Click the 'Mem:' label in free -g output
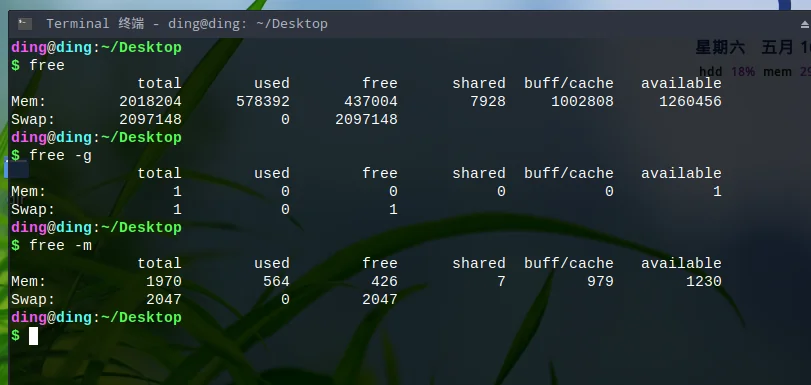 click(x=28, y=191)
